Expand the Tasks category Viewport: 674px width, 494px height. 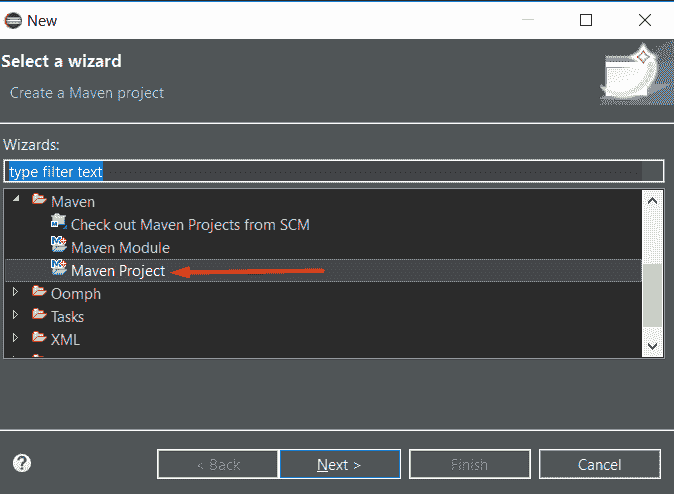pos(15,315)
